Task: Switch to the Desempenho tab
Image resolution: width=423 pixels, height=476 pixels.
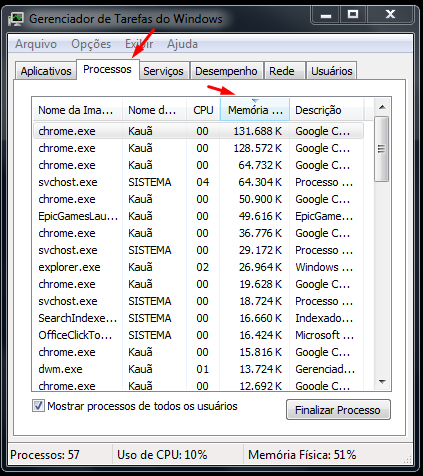Action: click(226, 71)
